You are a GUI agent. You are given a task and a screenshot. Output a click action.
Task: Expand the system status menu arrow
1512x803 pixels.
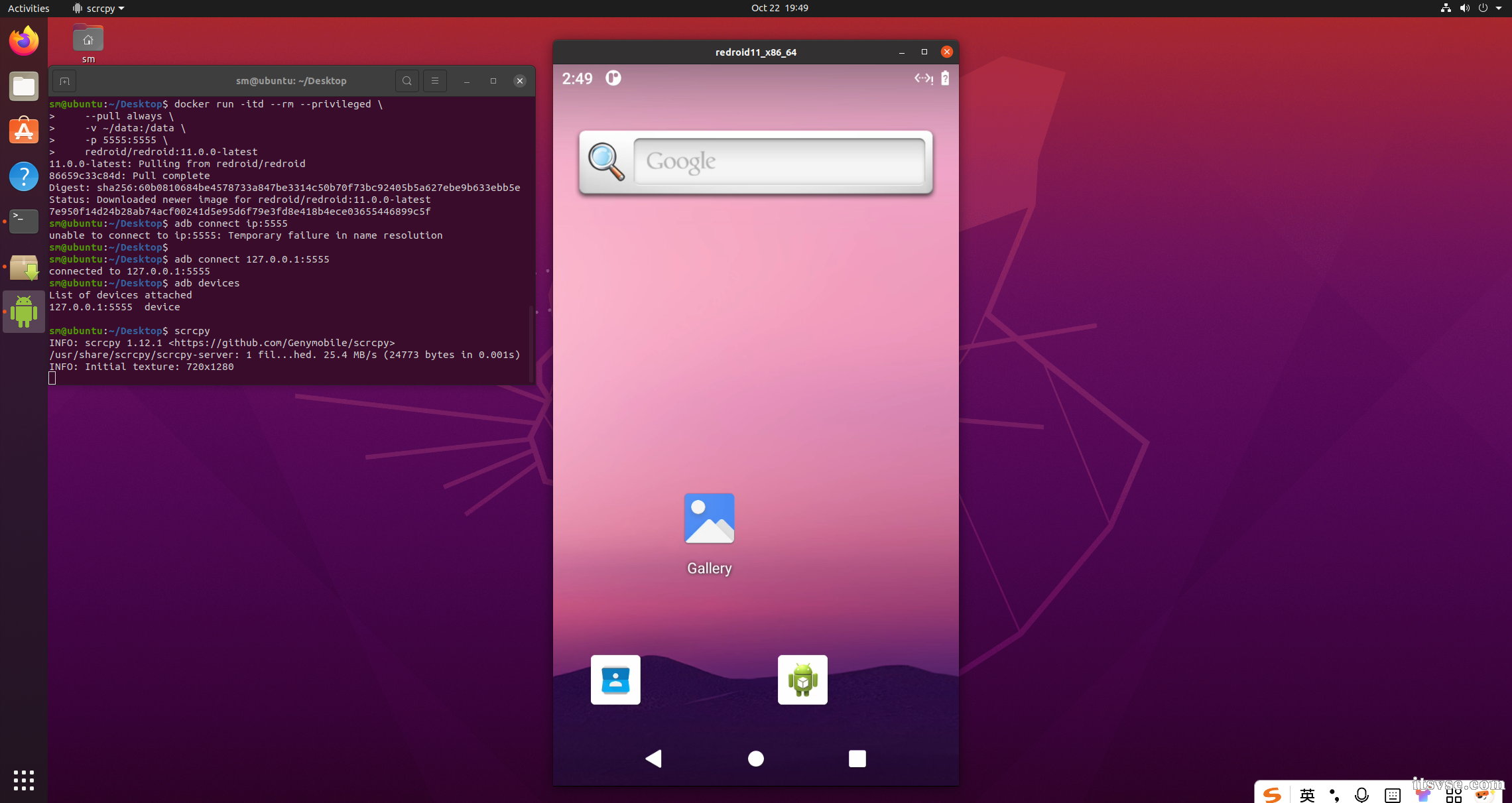(x=1499, y=8)
